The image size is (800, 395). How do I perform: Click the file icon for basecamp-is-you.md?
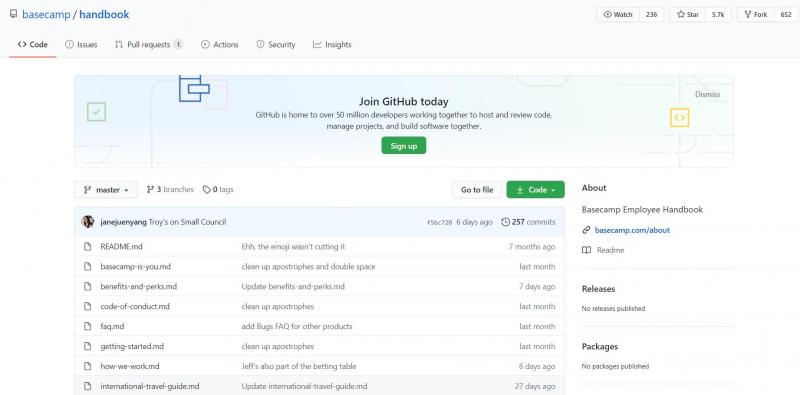tap(88, 266)
